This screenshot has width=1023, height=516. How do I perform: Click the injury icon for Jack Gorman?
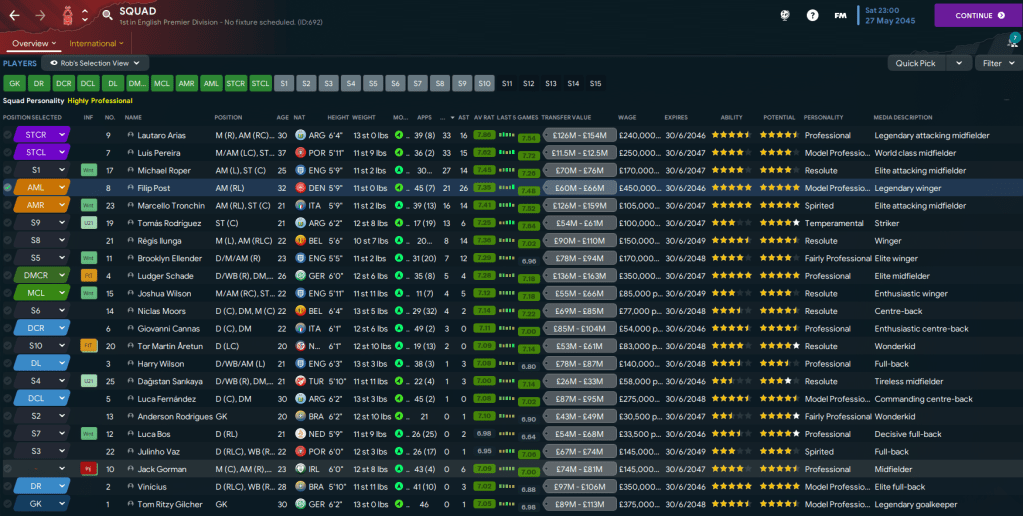(x=88, y=469)
